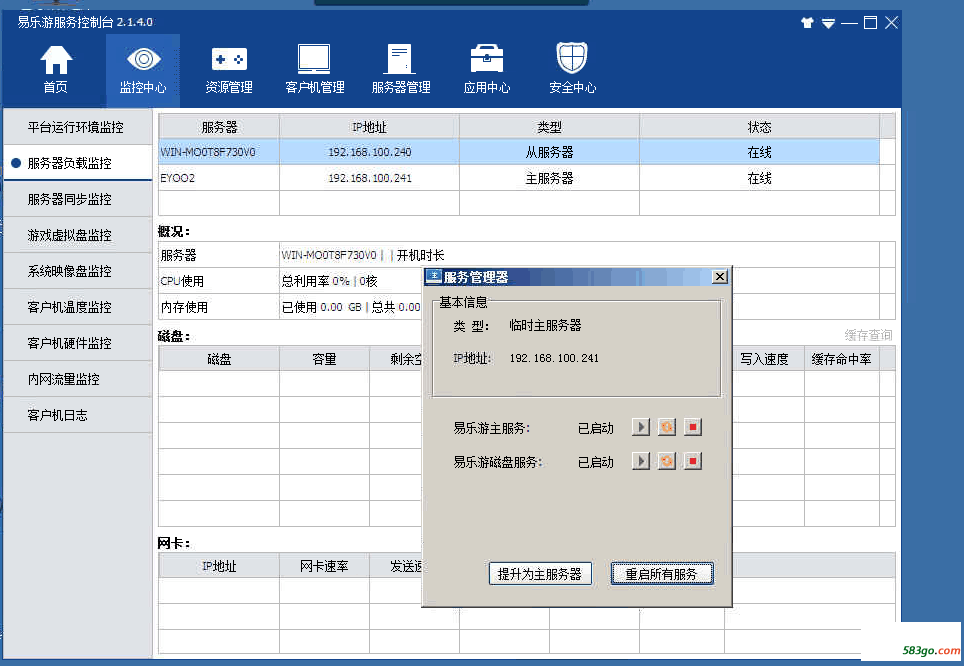Go to the 首页 home icon

[x=56, y=70]
